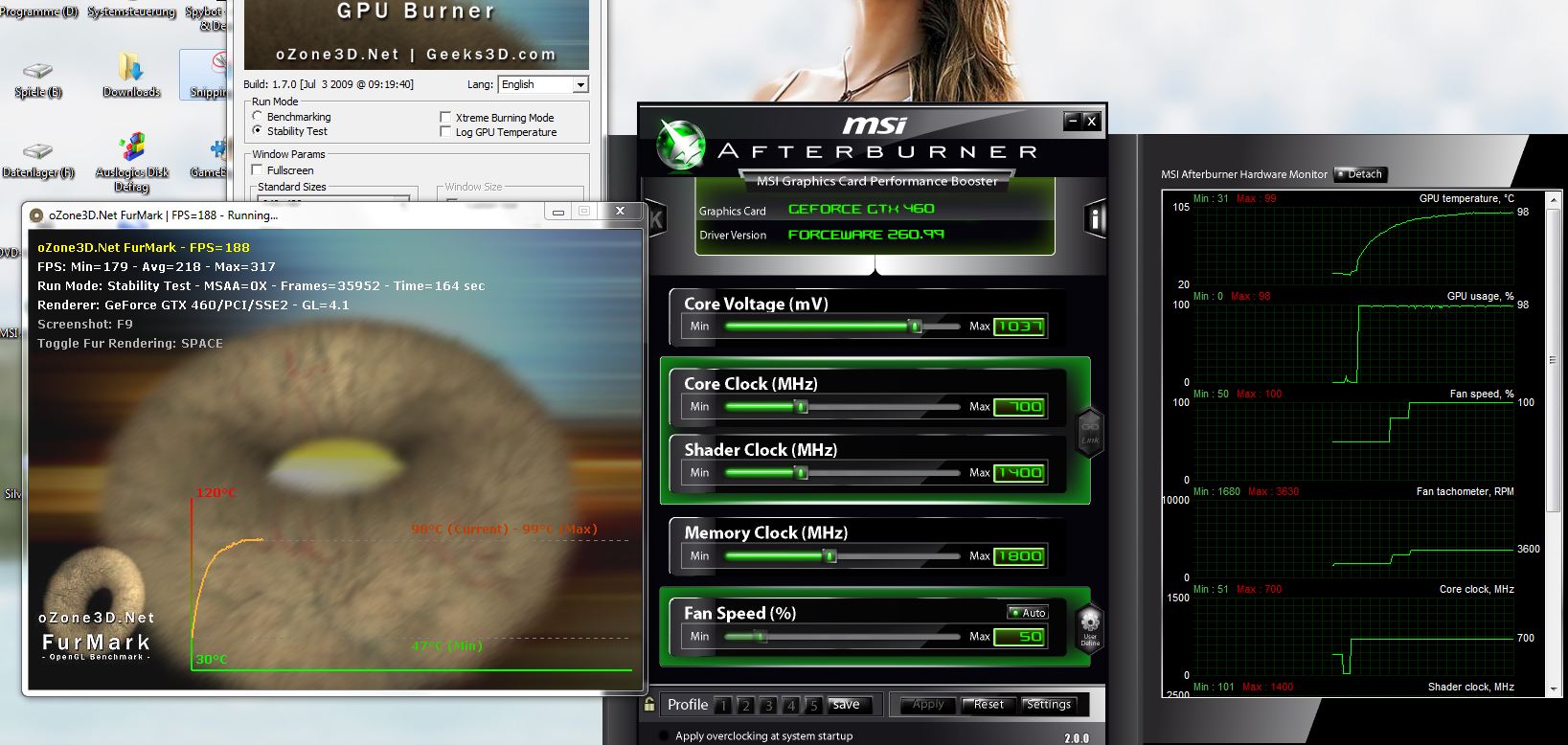The image size is (1568, 745).
Task: Click the FurMark window title icon
Action: click(x=36, y=215)
